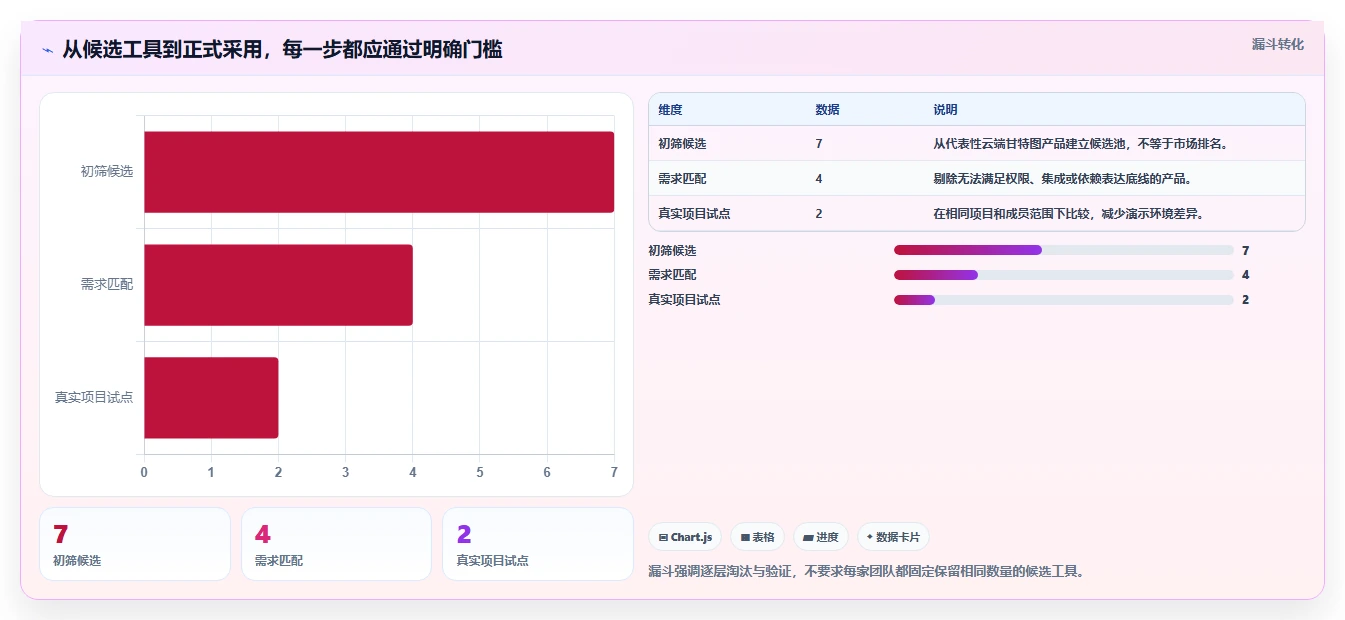This screenshot has width=1345, height=620.
Task: Click the table's 数据 value 2
Action: (x=819, y=213)
